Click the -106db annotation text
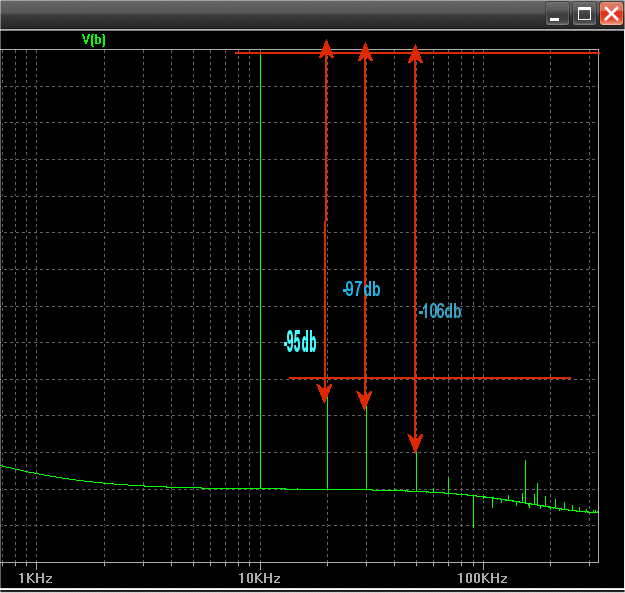This screenshot has height=593, width=625. click(440, 311)
